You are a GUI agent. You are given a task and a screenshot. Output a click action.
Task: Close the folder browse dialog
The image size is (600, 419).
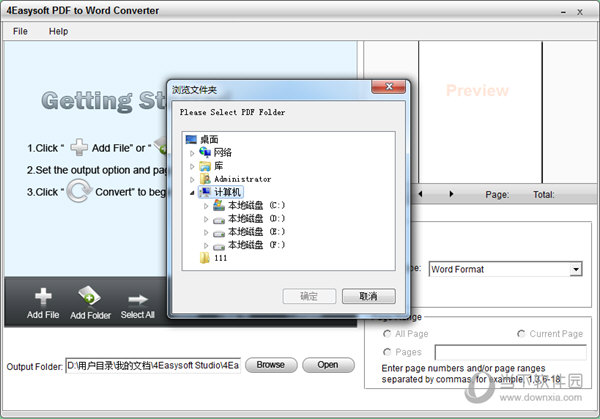coord(388,86)
